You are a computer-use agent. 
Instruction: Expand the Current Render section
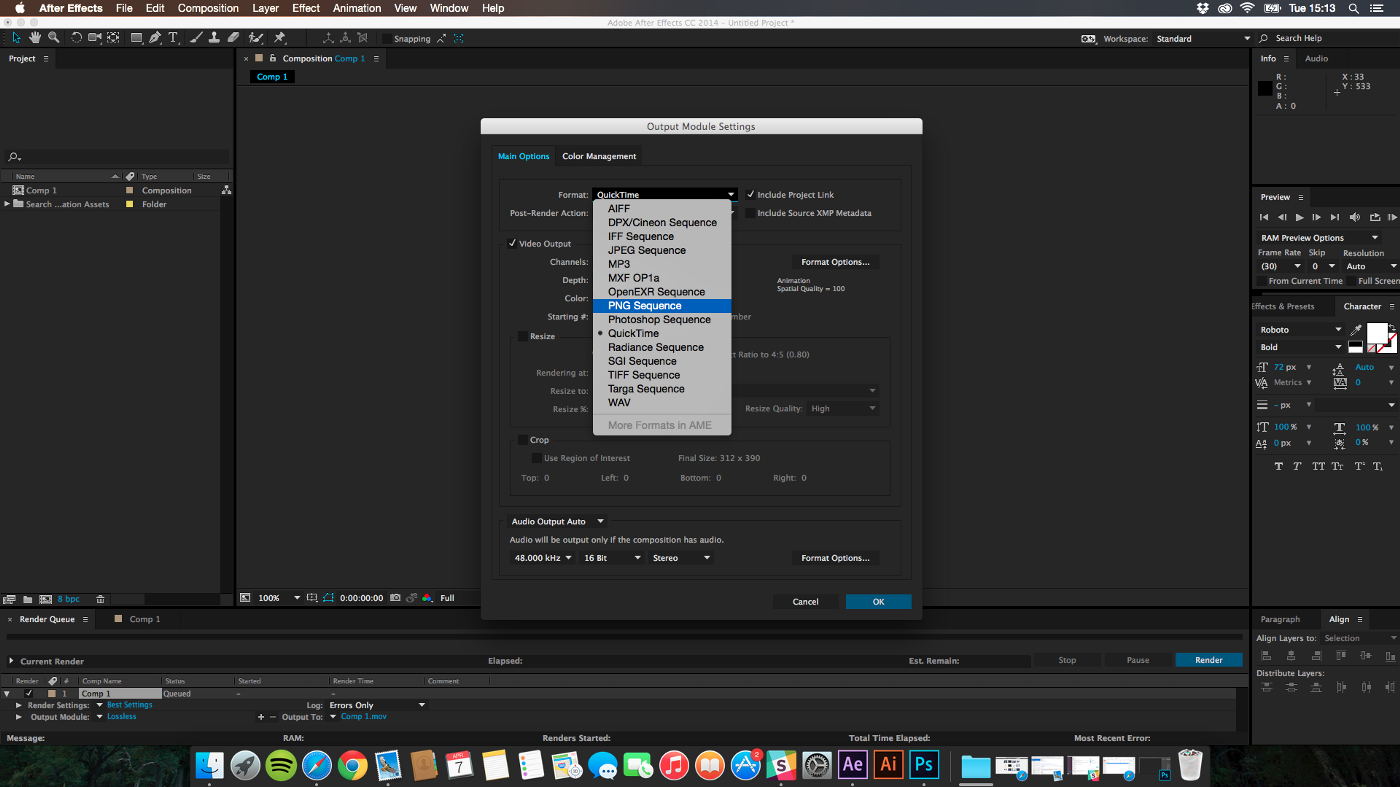(12, 661)
